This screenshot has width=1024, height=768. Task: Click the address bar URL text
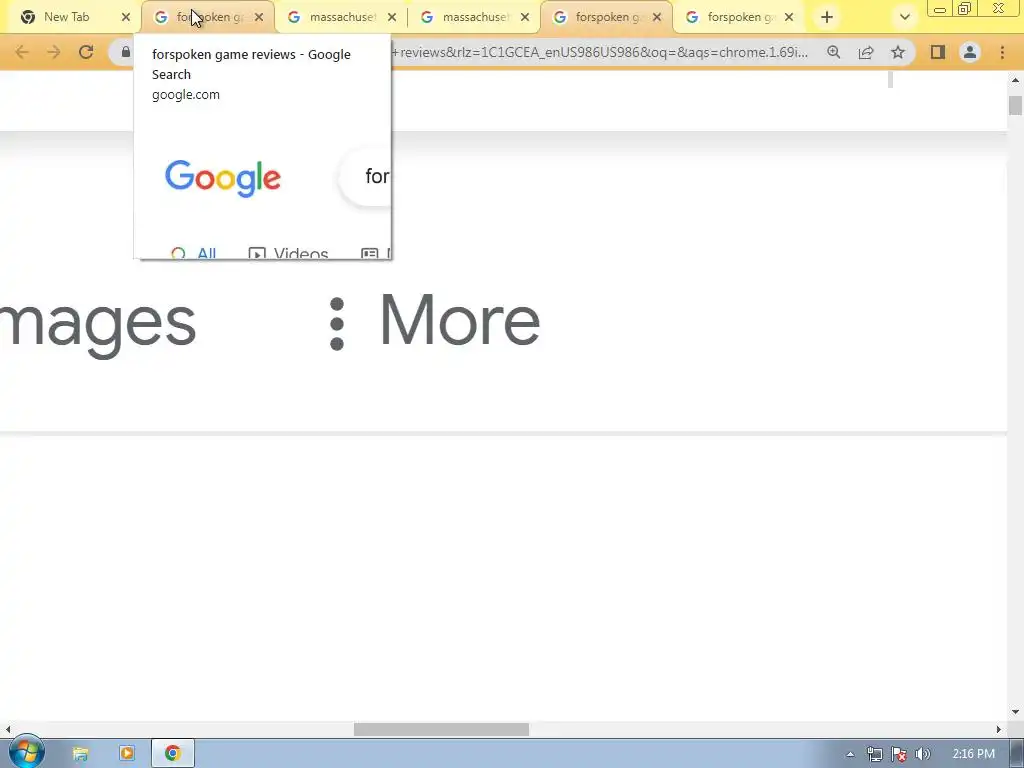pos(600,52)
